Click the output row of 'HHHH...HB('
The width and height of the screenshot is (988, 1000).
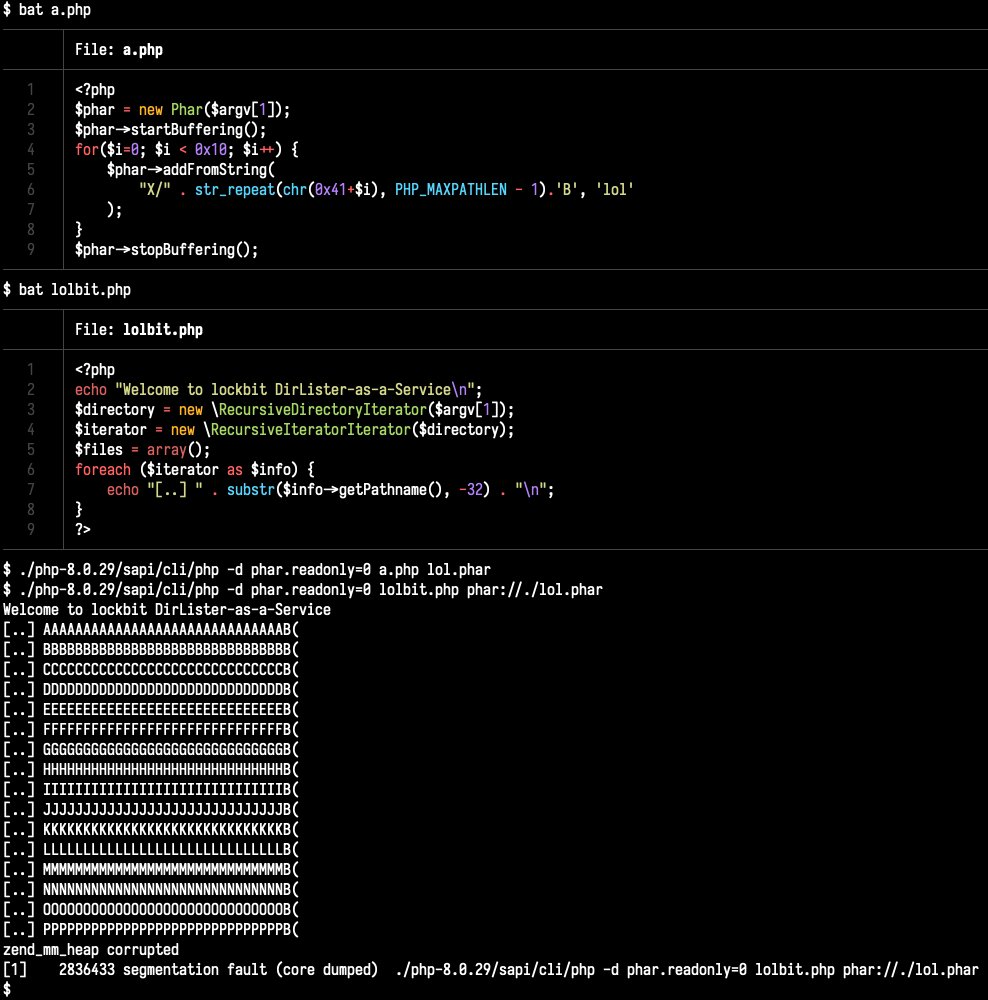[x=151, y=770]
